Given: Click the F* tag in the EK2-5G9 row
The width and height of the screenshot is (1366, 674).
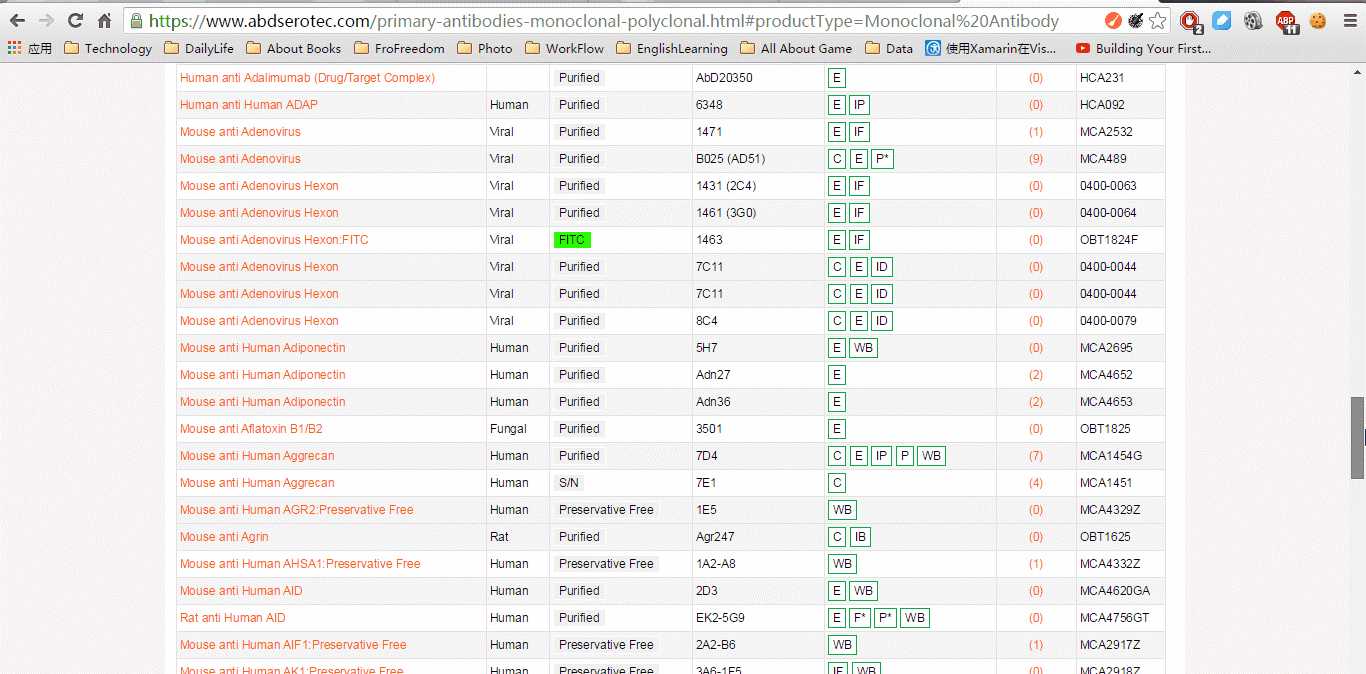Looking at the screenshot, I should [860, 618].
